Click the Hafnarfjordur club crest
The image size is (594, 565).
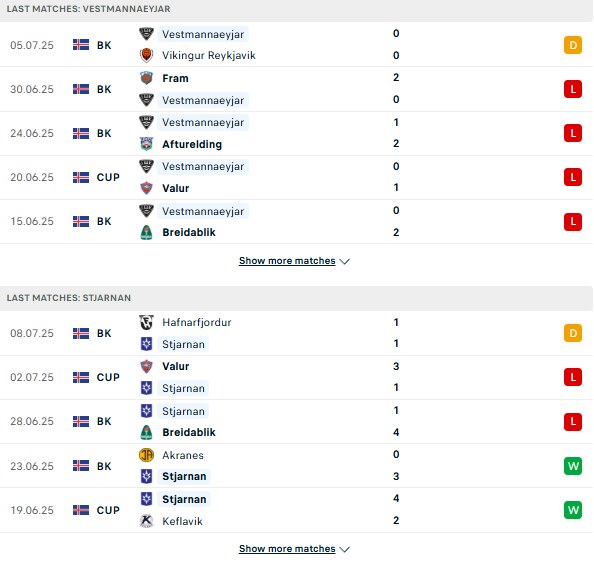coord(146,322)
